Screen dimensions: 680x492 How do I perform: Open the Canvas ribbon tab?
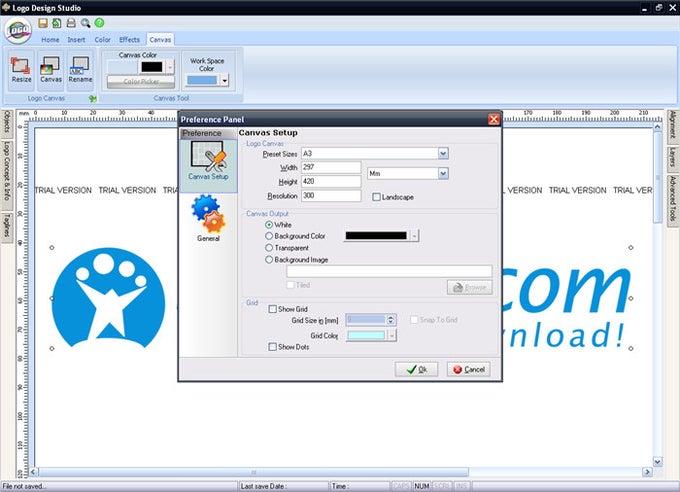[160, 39]
